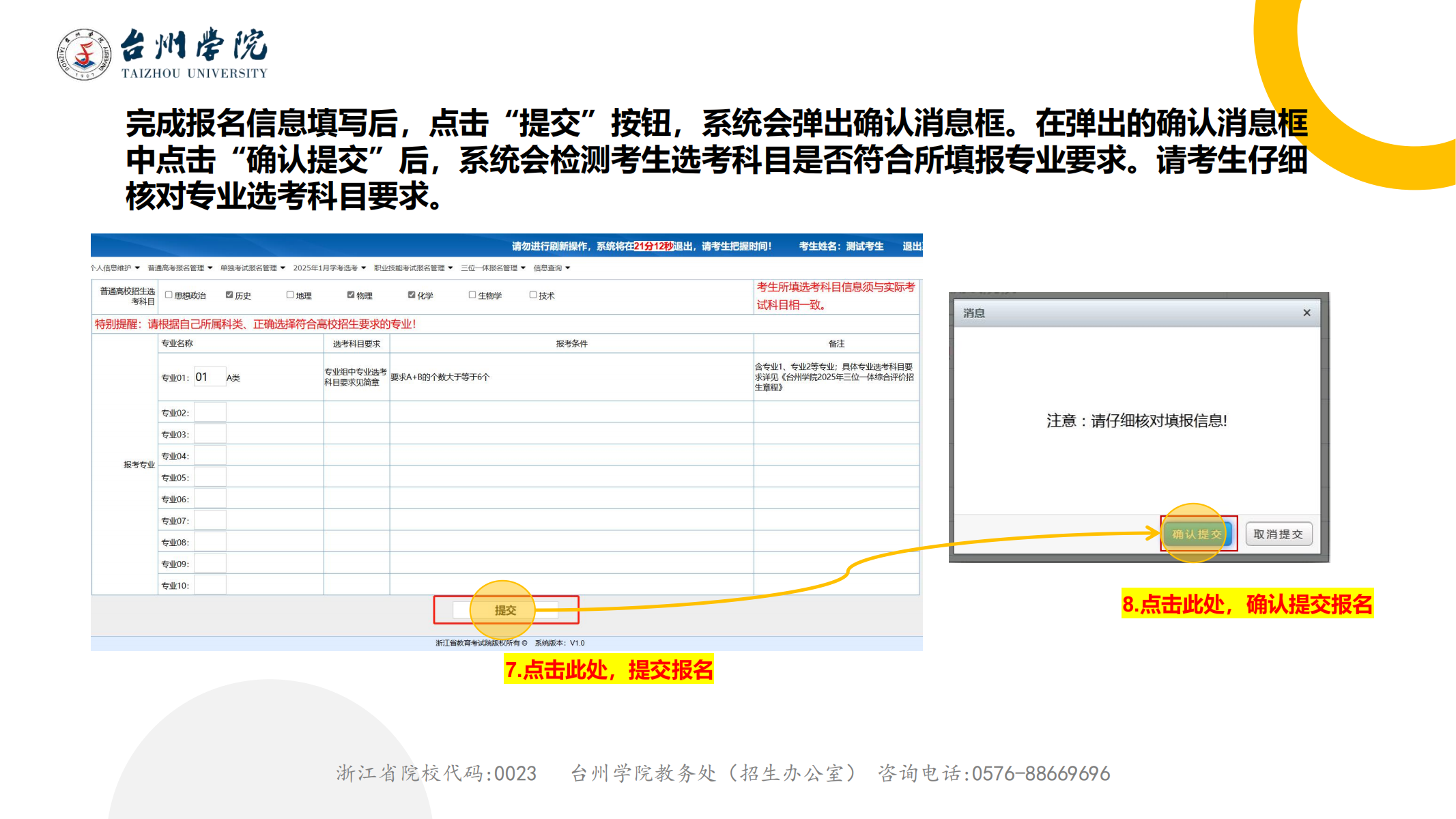Viewport: 1456px width, 819px height.
Task: Expand the 2025年1月学考选考 menu
Action: [x=330, y=268]
